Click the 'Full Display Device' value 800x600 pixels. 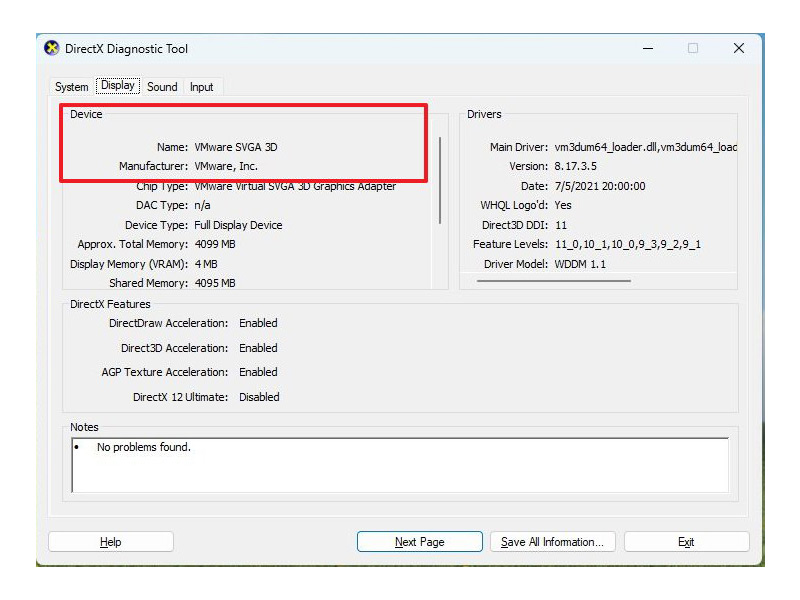tap(238, 225)
